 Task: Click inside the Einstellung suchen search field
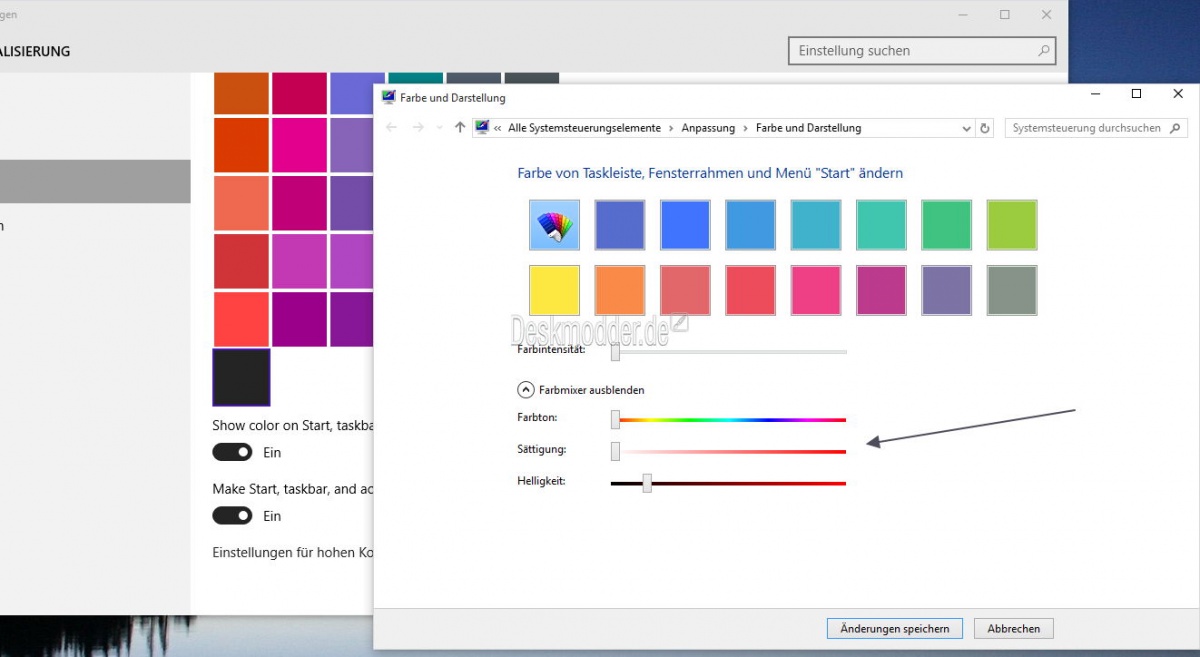click(x=900, y=50)
